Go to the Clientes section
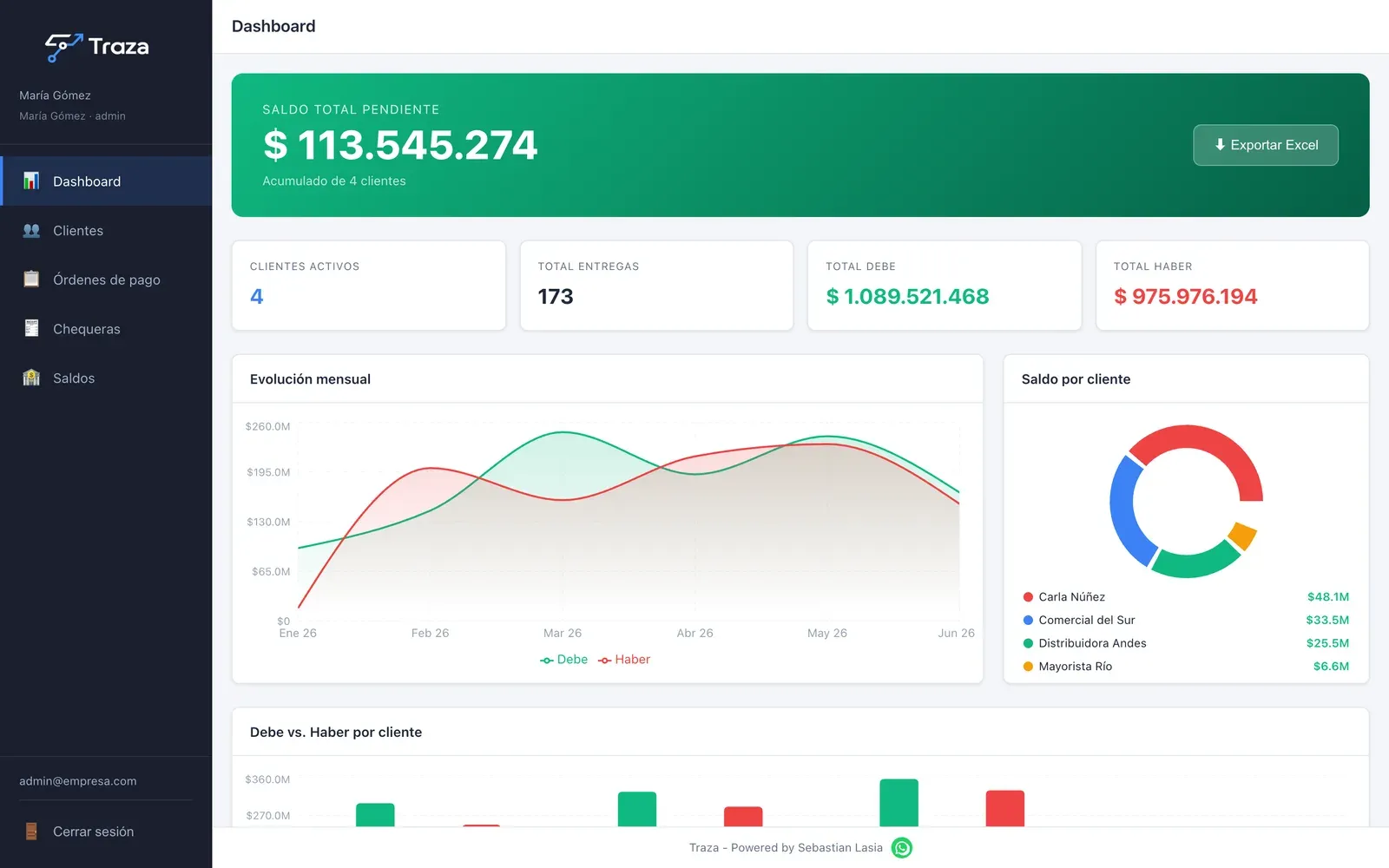The height and width of the screenshot is (868, 1389). (x=106, y=230)
